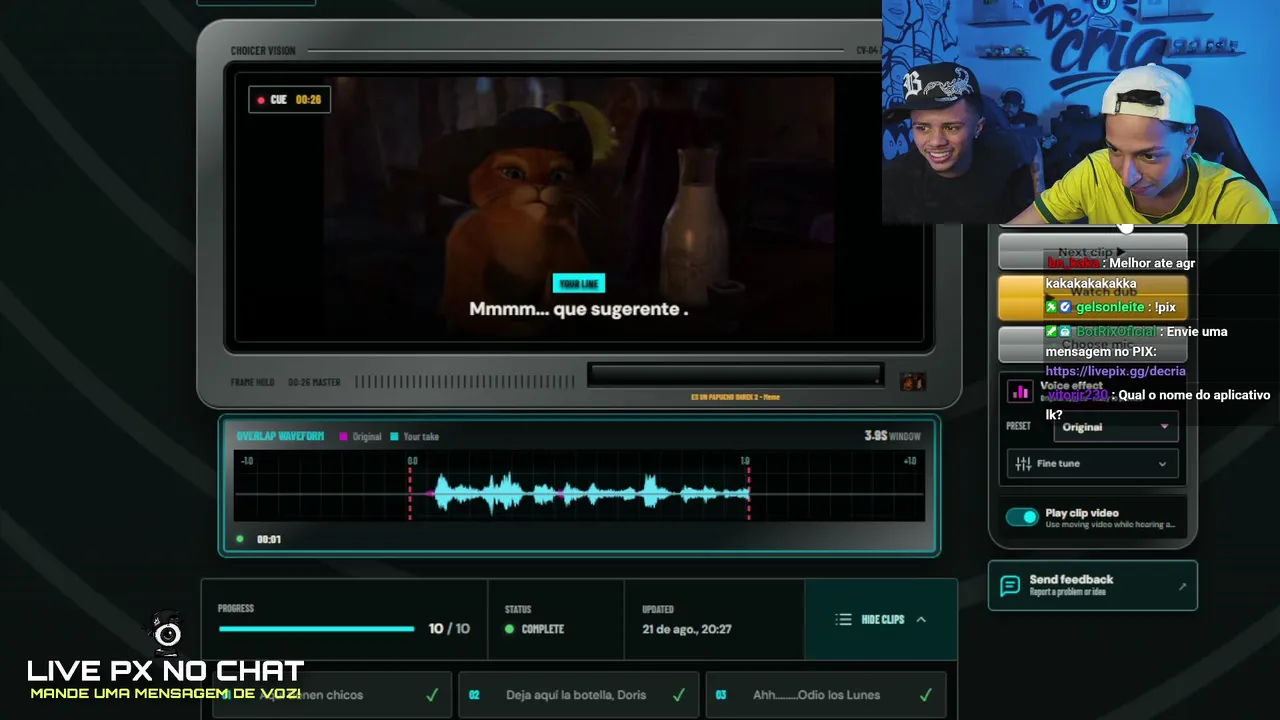Click the 'FRAME HOLD' label
Screen dimensions: 1280x720
pyautogui.click(x=252, y=382)
